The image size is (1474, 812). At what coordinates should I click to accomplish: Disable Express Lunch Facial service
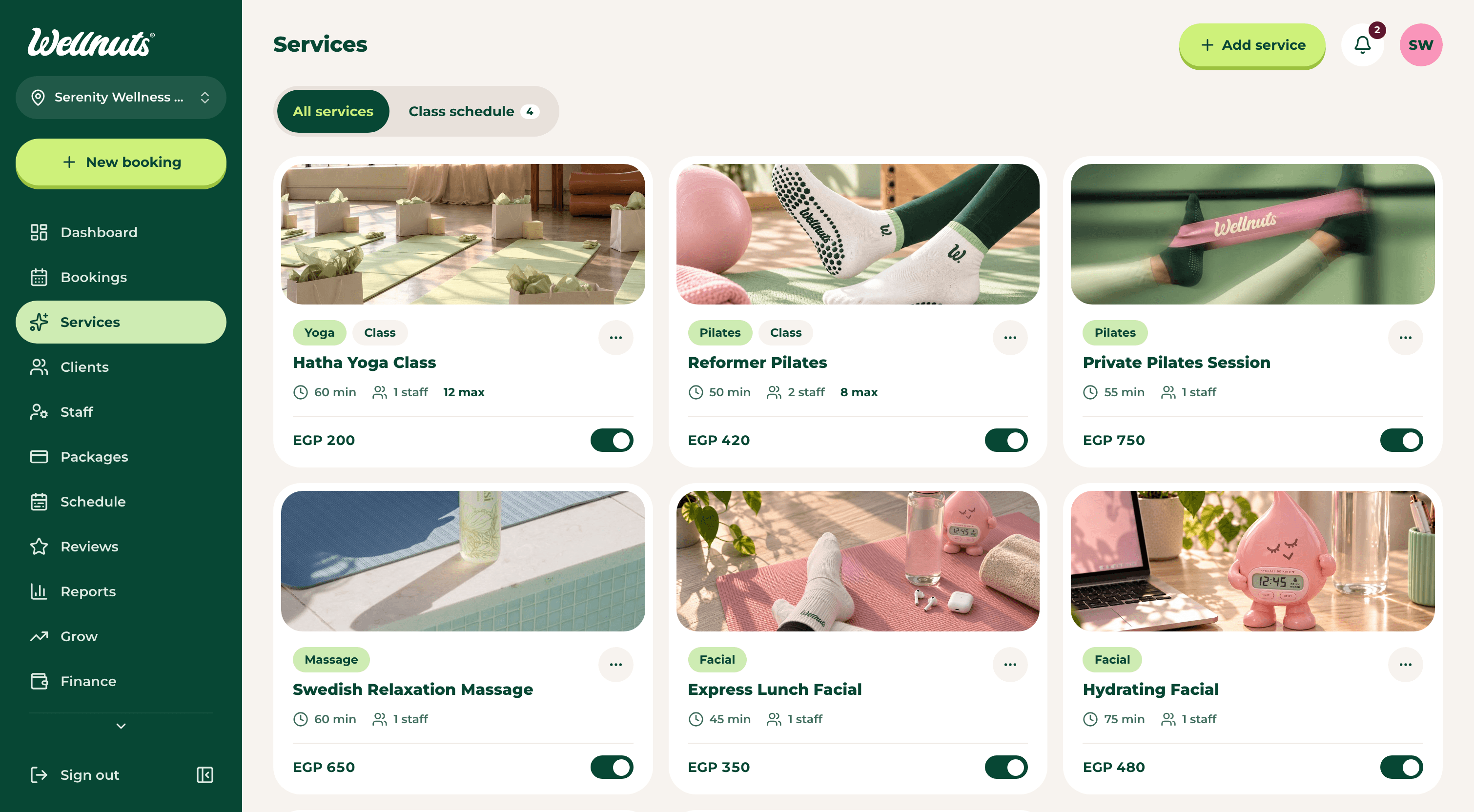click(1006, 768)
